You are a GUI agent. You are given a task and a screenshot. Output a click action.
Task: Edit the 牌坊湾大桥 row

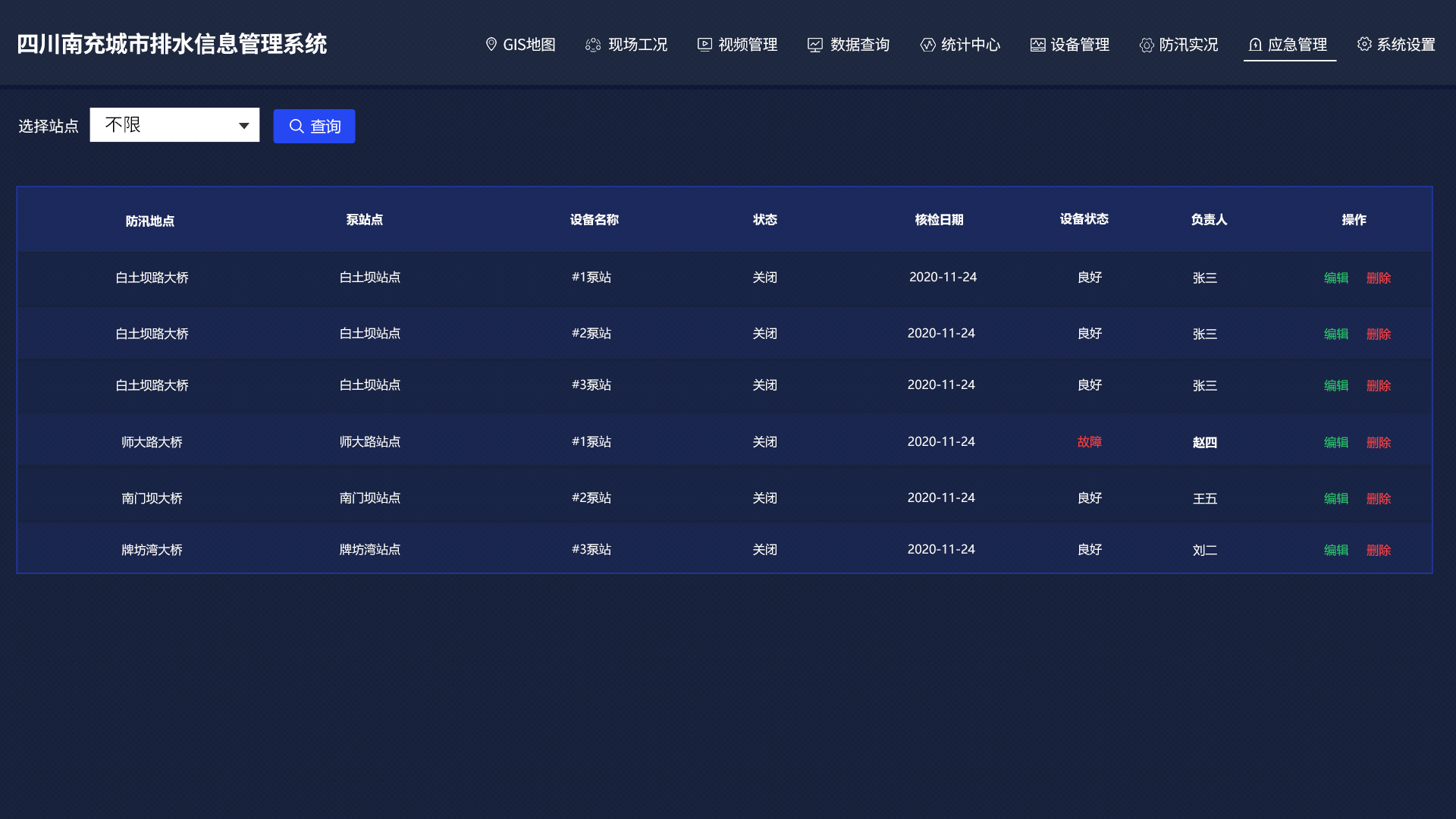(x=1335, y=551)
